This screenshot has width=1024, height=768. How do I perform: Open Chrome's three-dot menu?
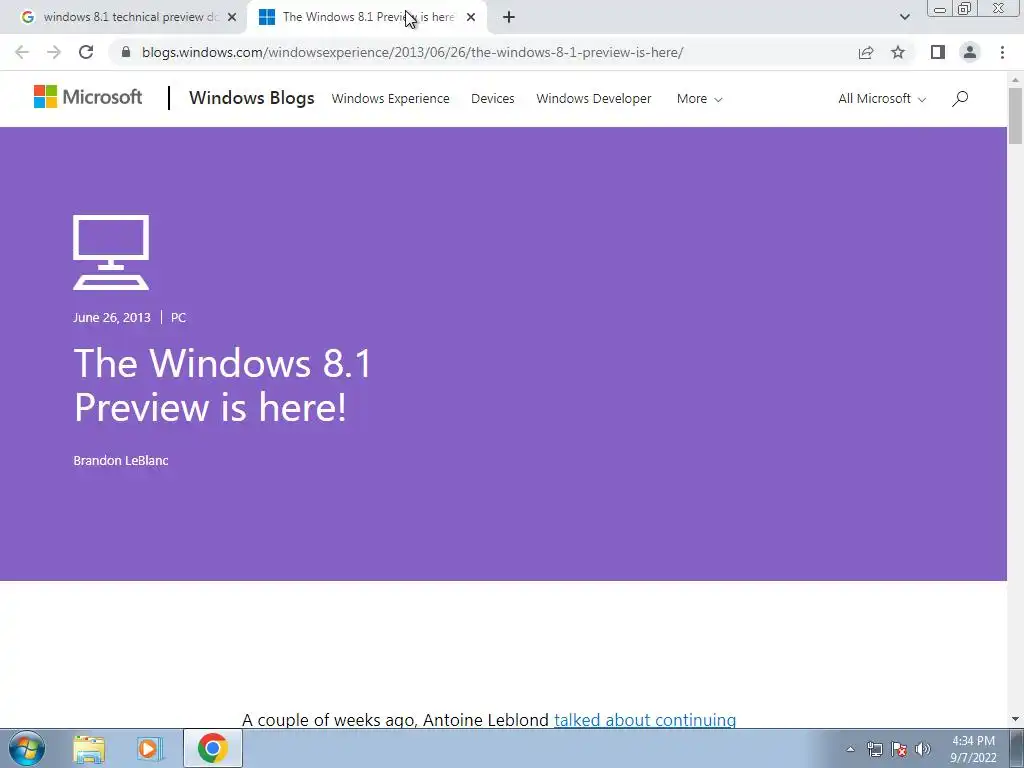(x=1002, y=52)
